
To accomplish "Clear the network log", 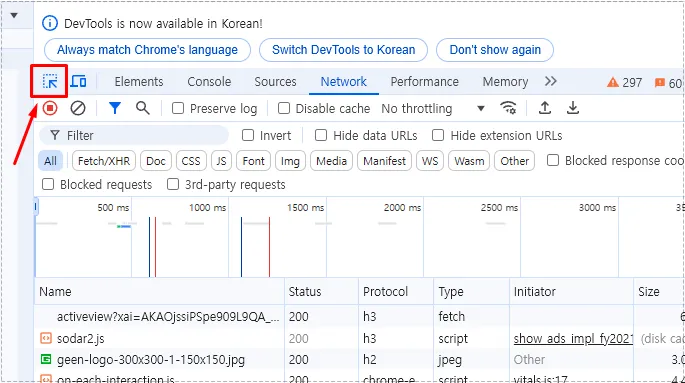I will (78, 108).
